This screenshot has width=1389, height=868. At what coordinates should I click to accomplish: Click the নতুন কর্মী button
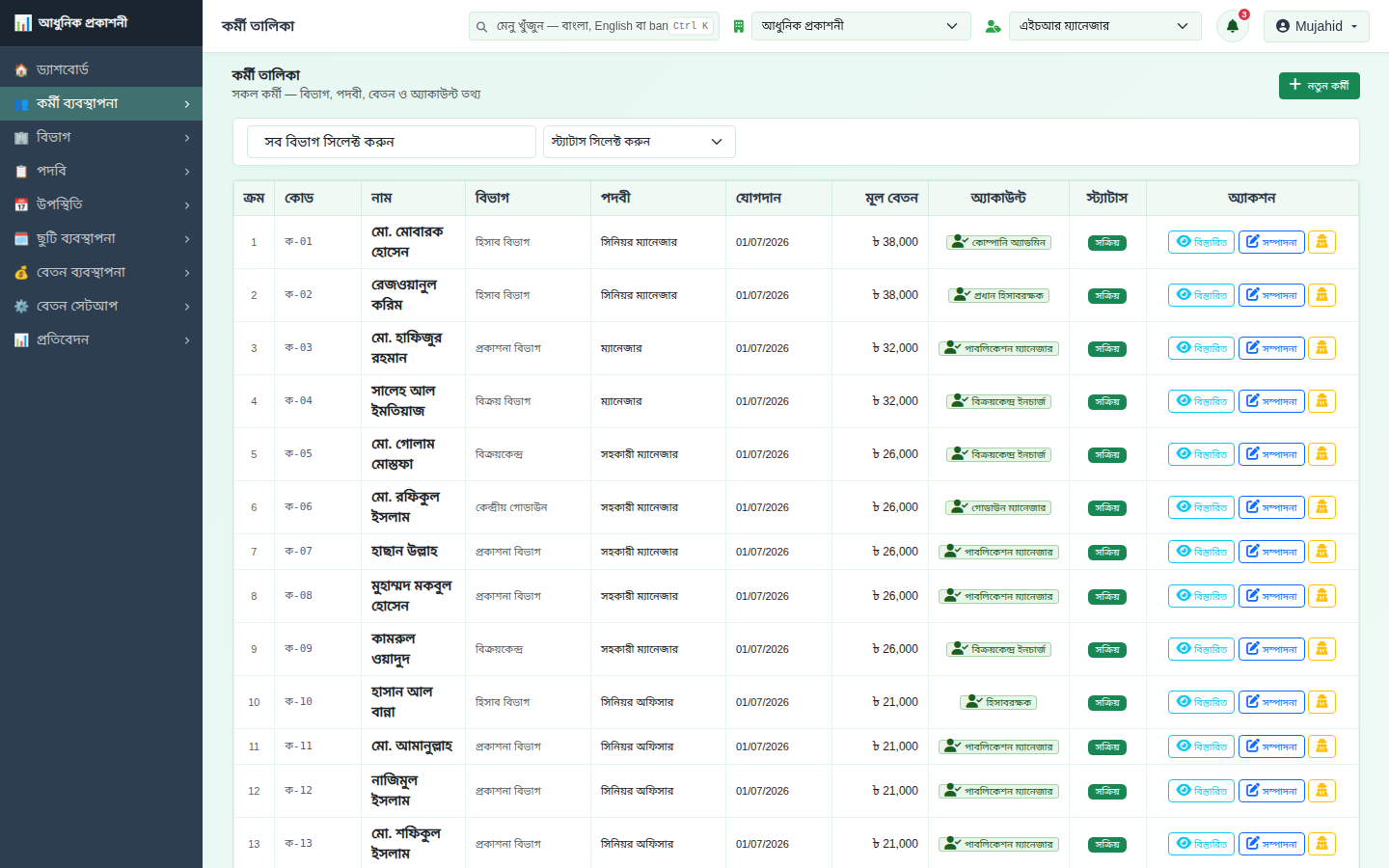pyautogui.click(x=1319, y=86)
